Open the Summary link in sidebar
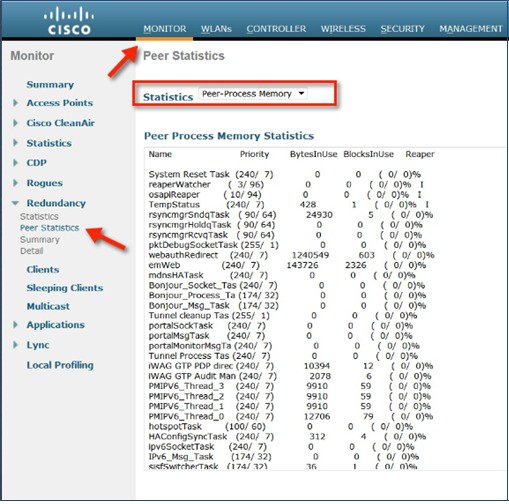Image resolution: width=509 pixels, height=504 pixels. pos(50,85)
